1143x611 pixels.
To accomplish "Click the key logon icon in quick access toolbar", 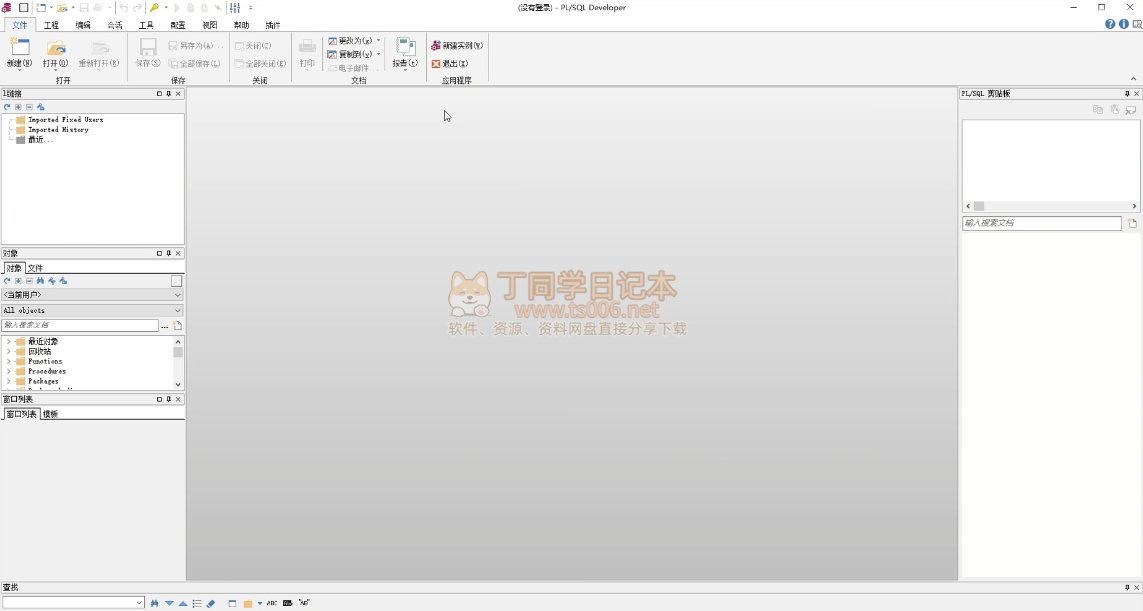I will [x=155, y=7].
